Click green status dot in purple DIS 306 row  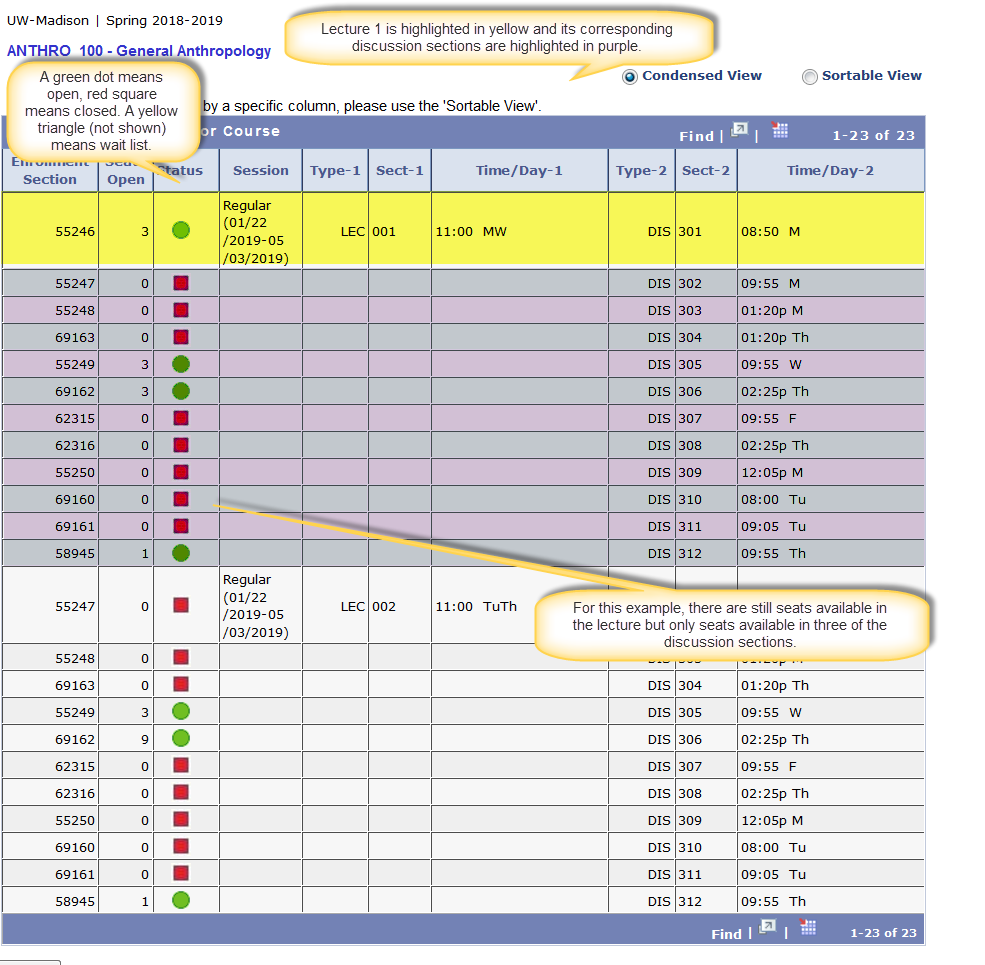181,391
